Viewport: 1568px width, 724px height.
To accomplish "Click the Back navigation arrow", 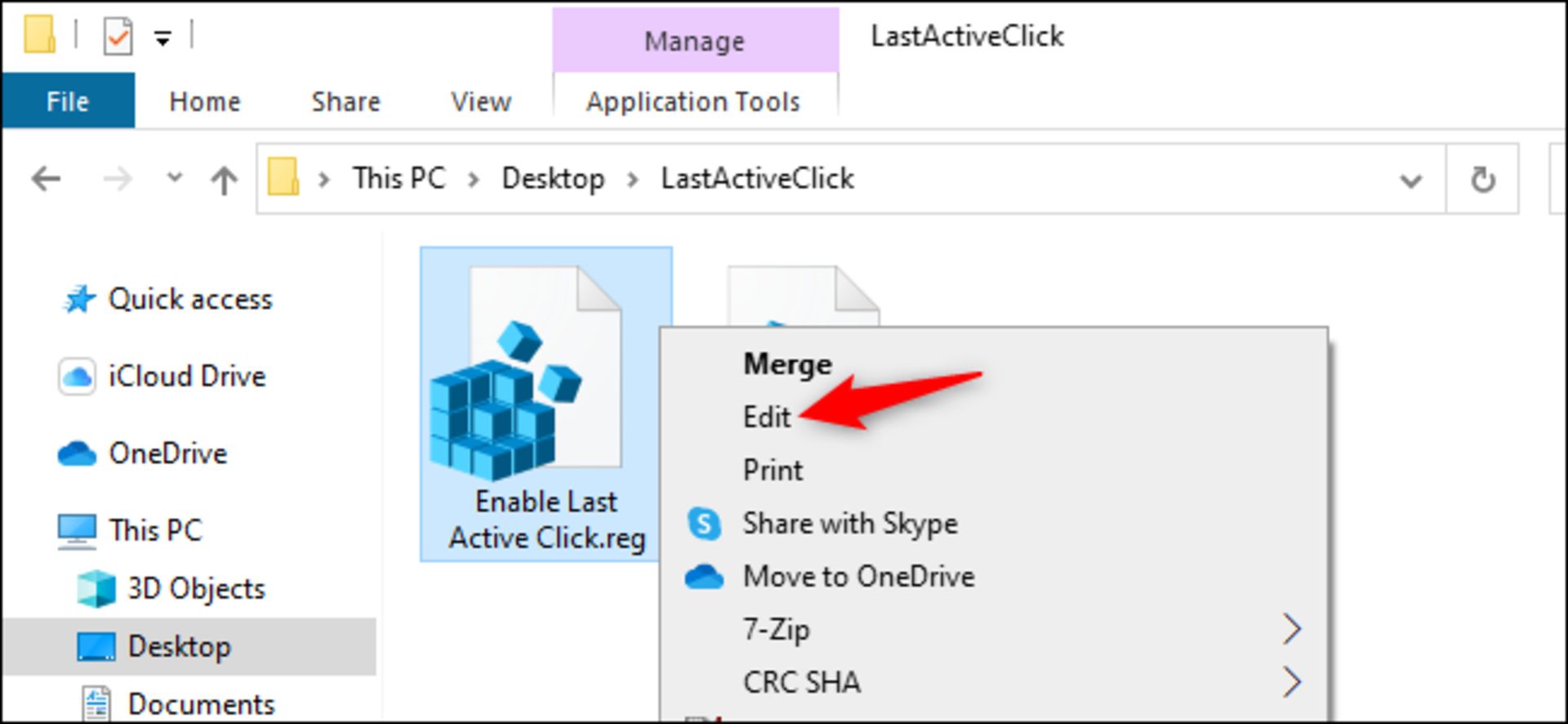I will pos(47,179).
